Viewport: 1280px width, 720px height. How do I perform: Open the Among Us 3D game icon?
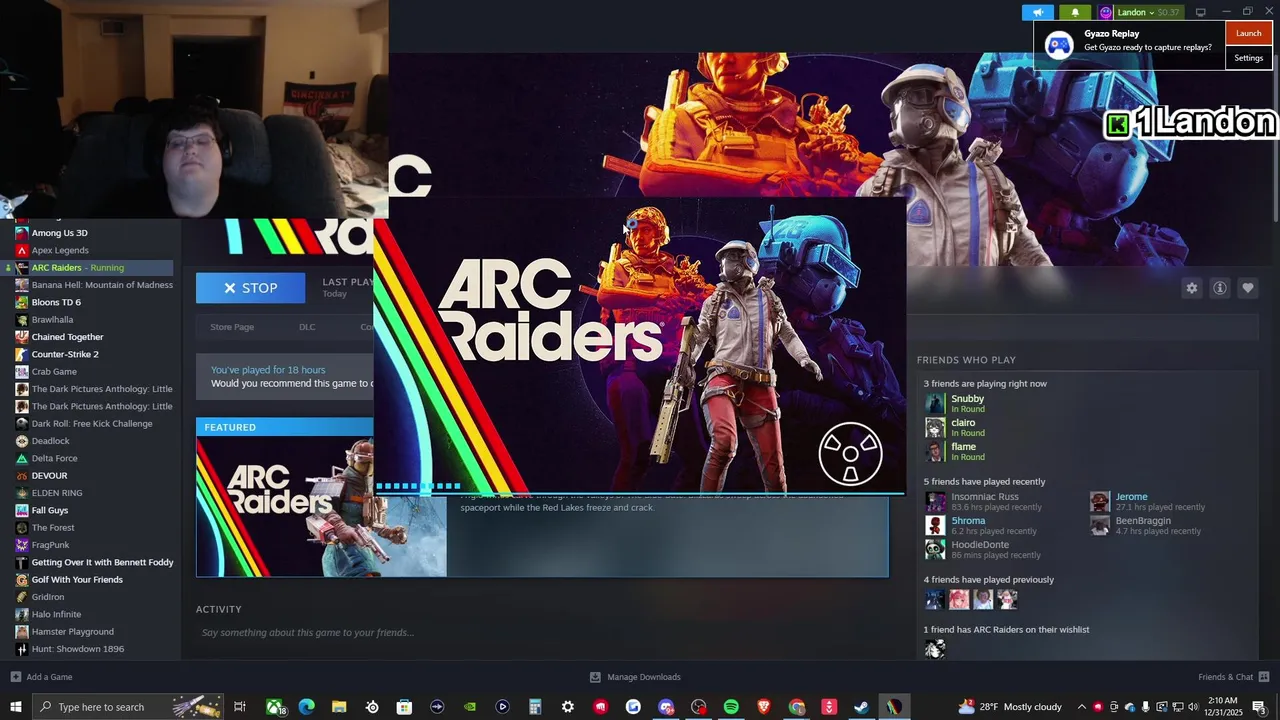pos(22,233)
